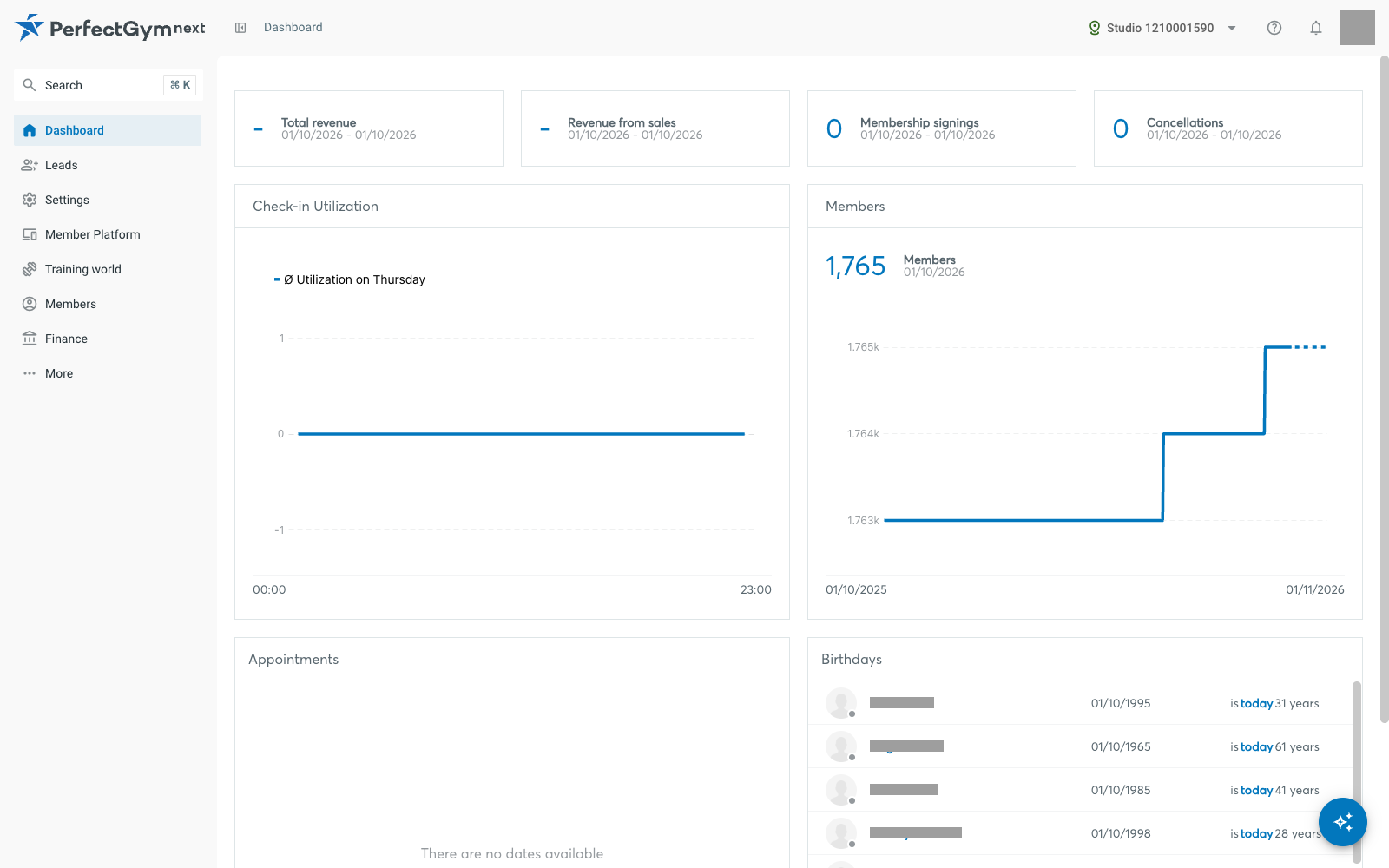Click the More ellipsis icon
Screen dimensions: 1389x868
[x=30, y=373]
